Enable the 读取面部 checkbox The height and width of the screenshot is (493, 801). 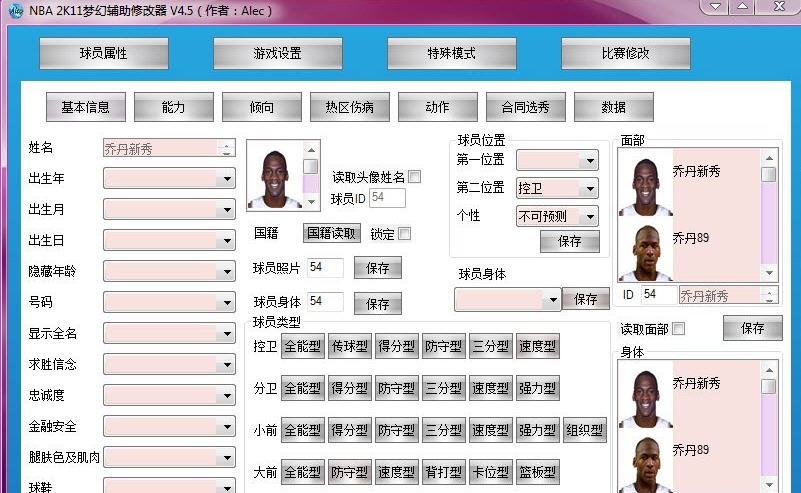point(679,329)
